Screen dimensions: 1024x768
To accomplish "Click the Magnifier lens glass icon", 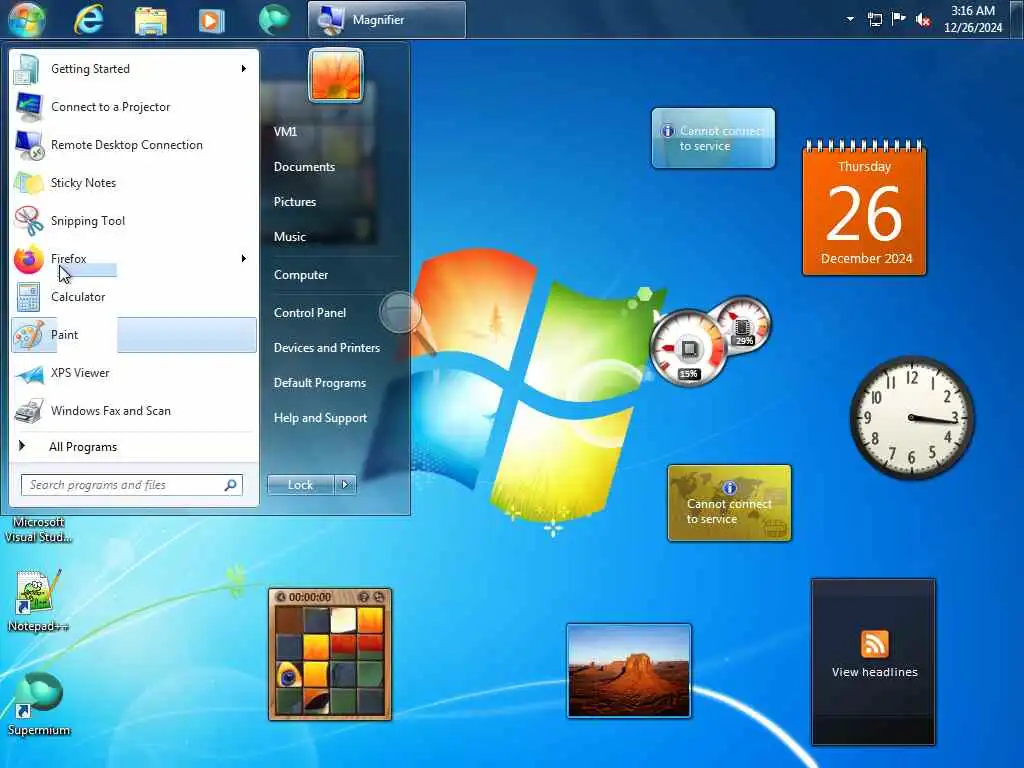I will (x=400, y=312).
